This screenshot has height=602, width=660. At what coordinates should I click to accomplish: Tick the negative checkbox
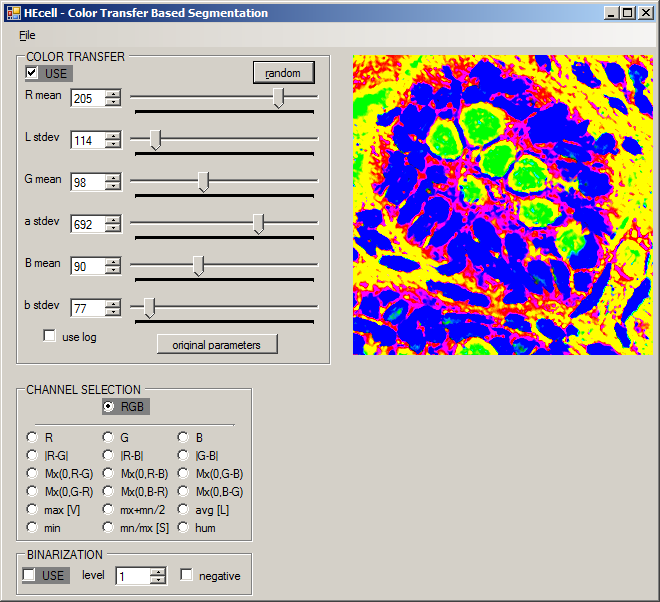click(186, 575)
